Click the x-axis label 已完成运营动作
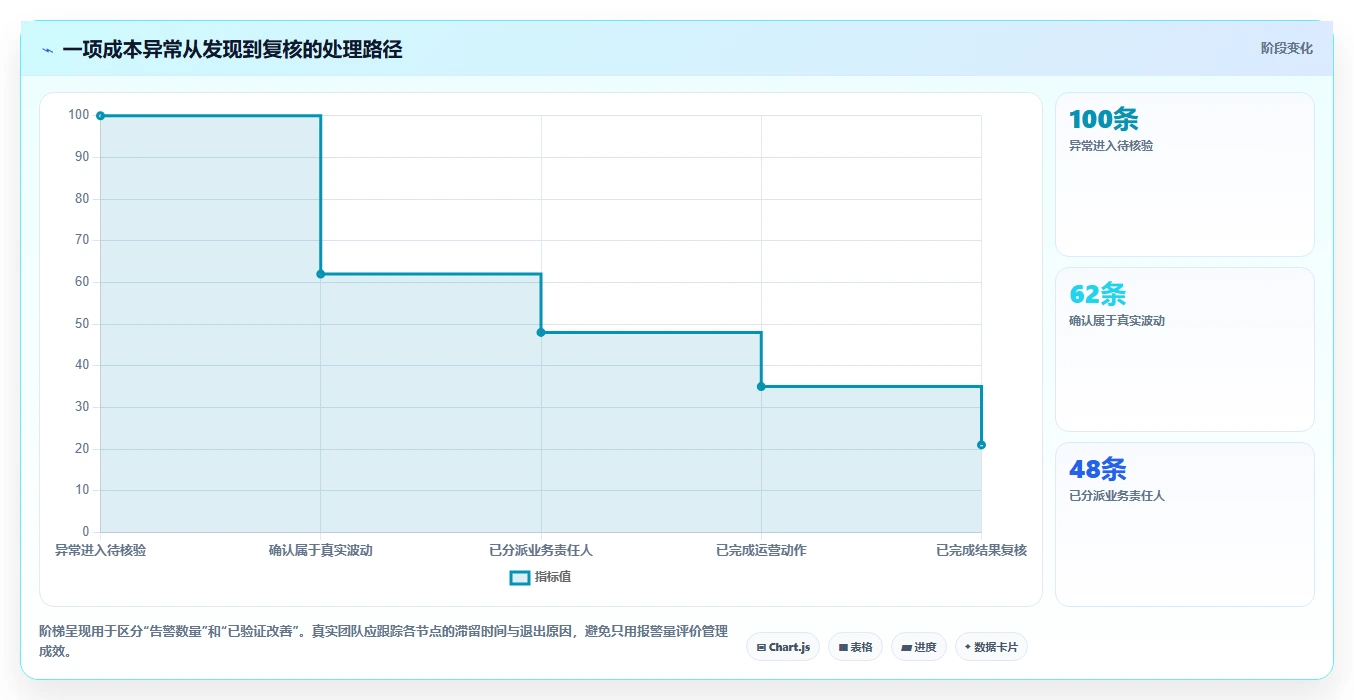The height and width of the screenshot is (700, 1354). [x=761, y=550]
